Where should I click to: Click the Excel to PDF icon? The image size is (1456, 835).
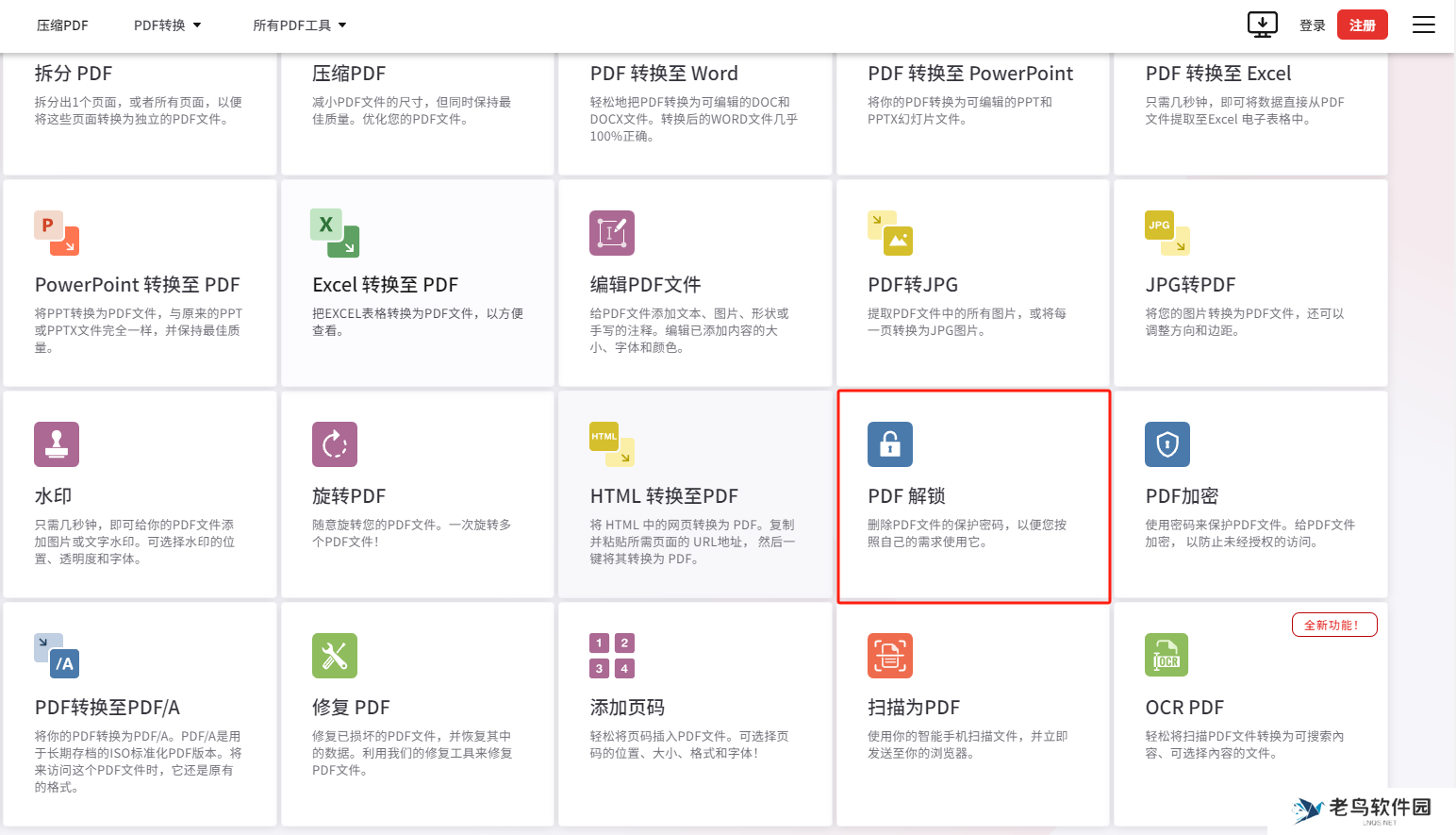pyautogui.click(x=335, y=233)
